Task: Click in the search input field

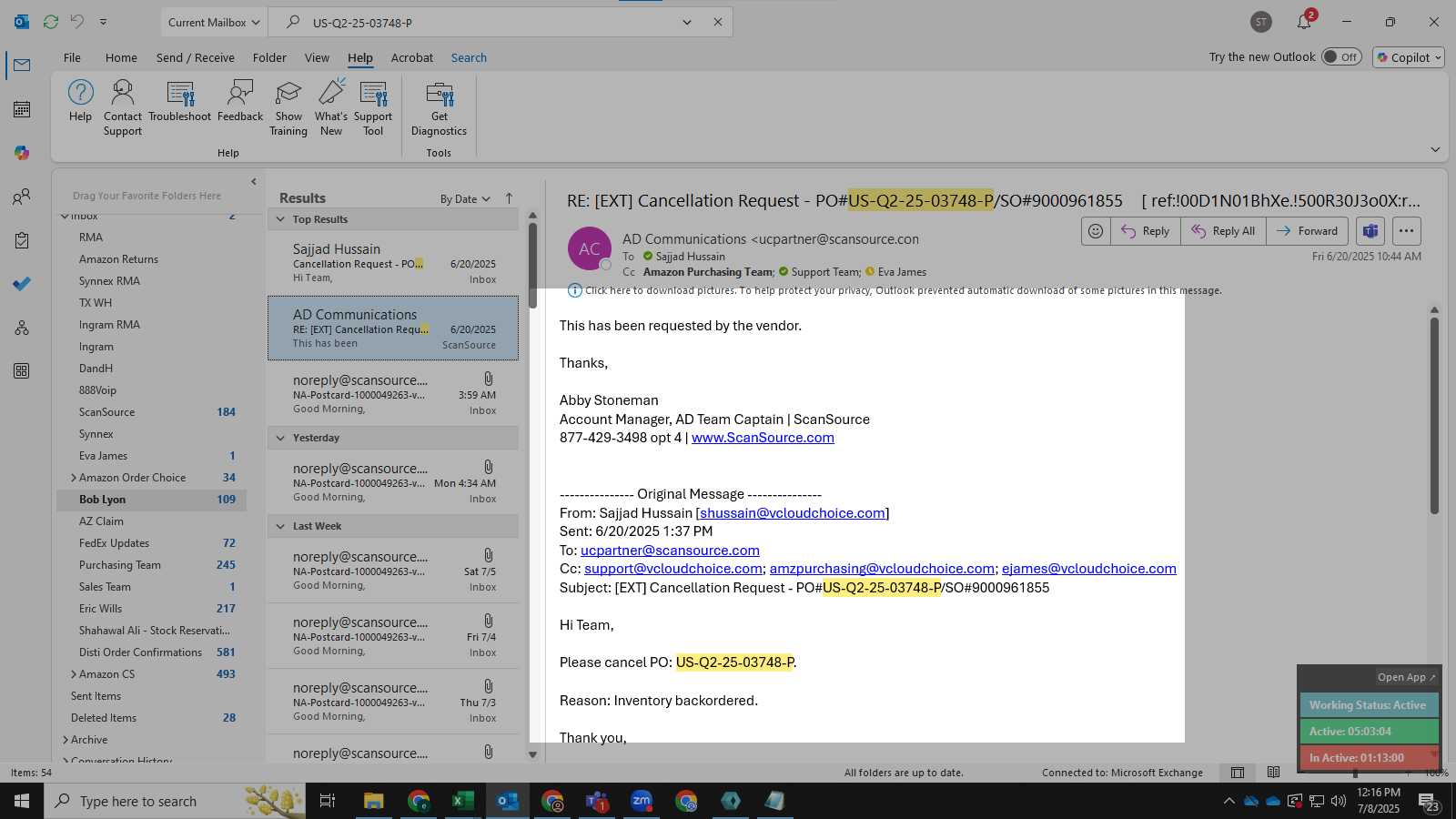Action: point(491,22)
